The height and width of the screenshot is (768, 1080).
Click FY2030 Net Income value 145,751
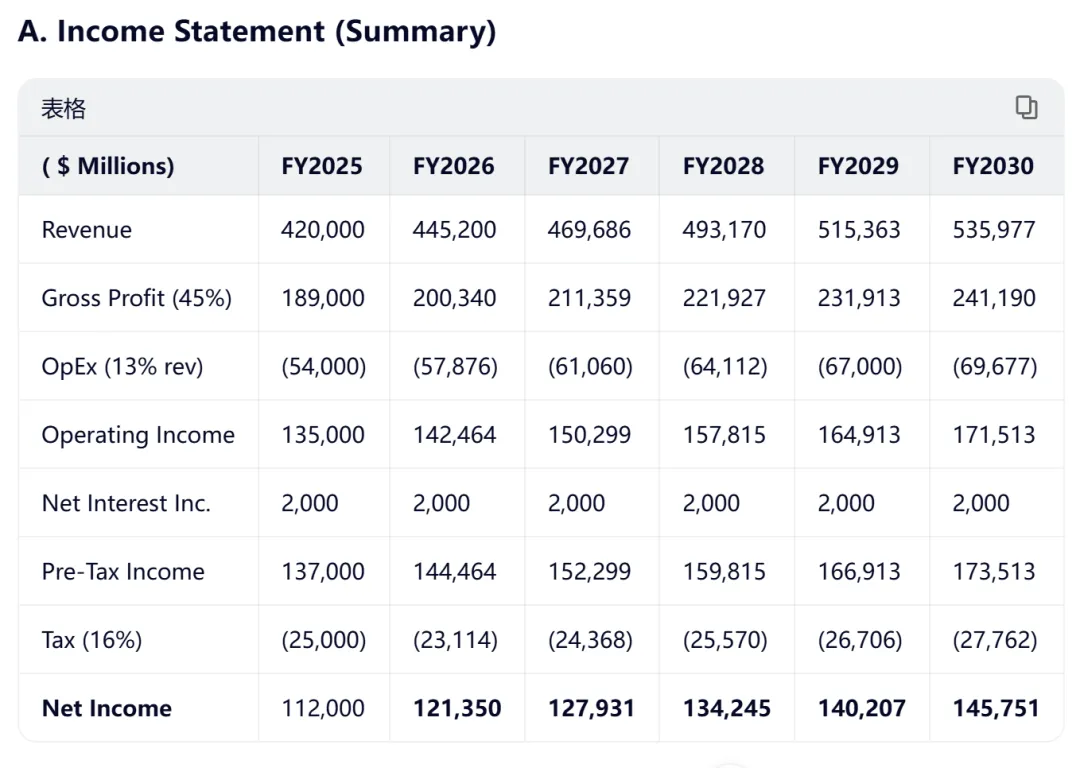996,708
